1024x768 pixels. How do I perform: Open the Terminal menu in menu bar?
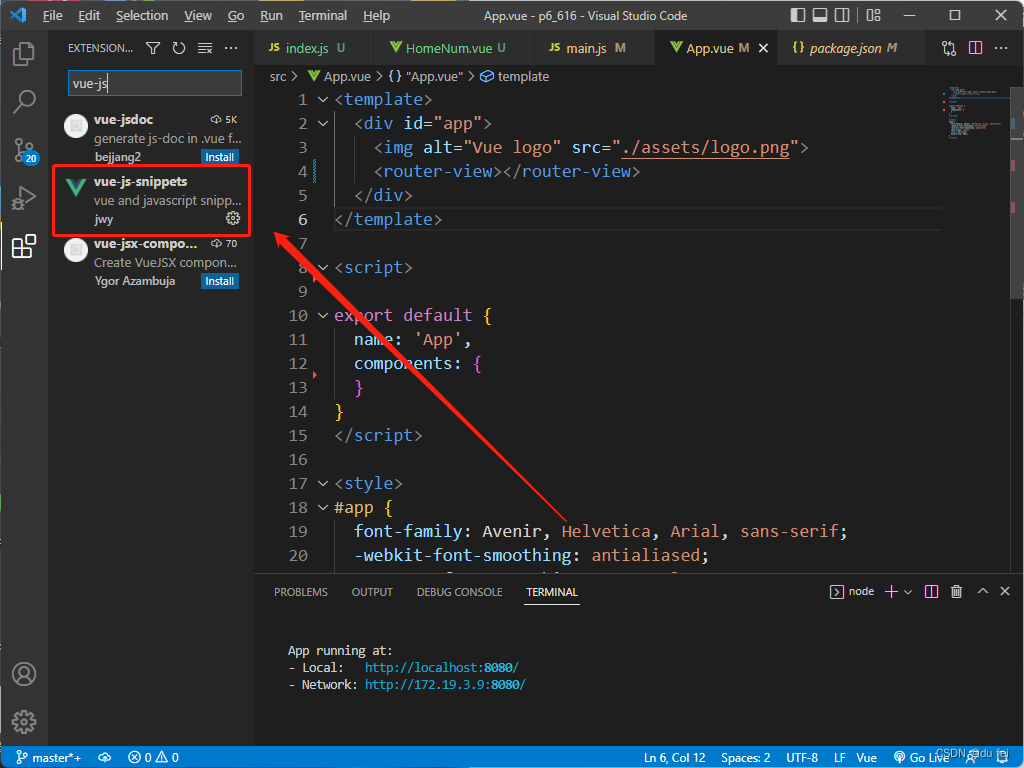tap(323, 16)
